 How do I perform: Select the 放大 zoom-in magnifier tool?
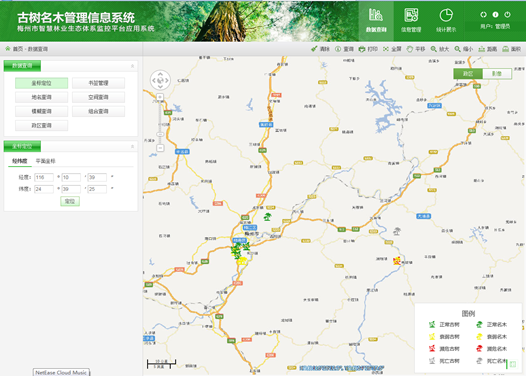point(439,49)
